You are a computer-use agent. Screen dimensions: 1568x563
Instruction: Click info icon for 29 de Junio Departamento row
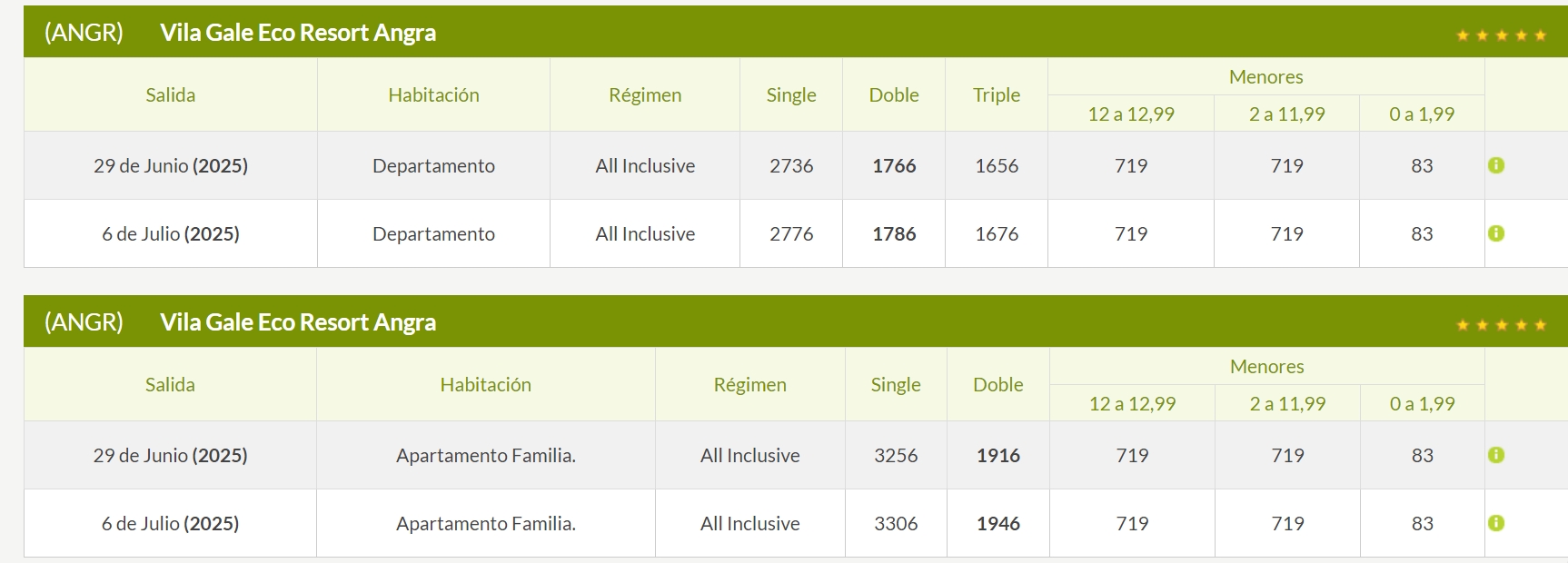click(1496, 165)
